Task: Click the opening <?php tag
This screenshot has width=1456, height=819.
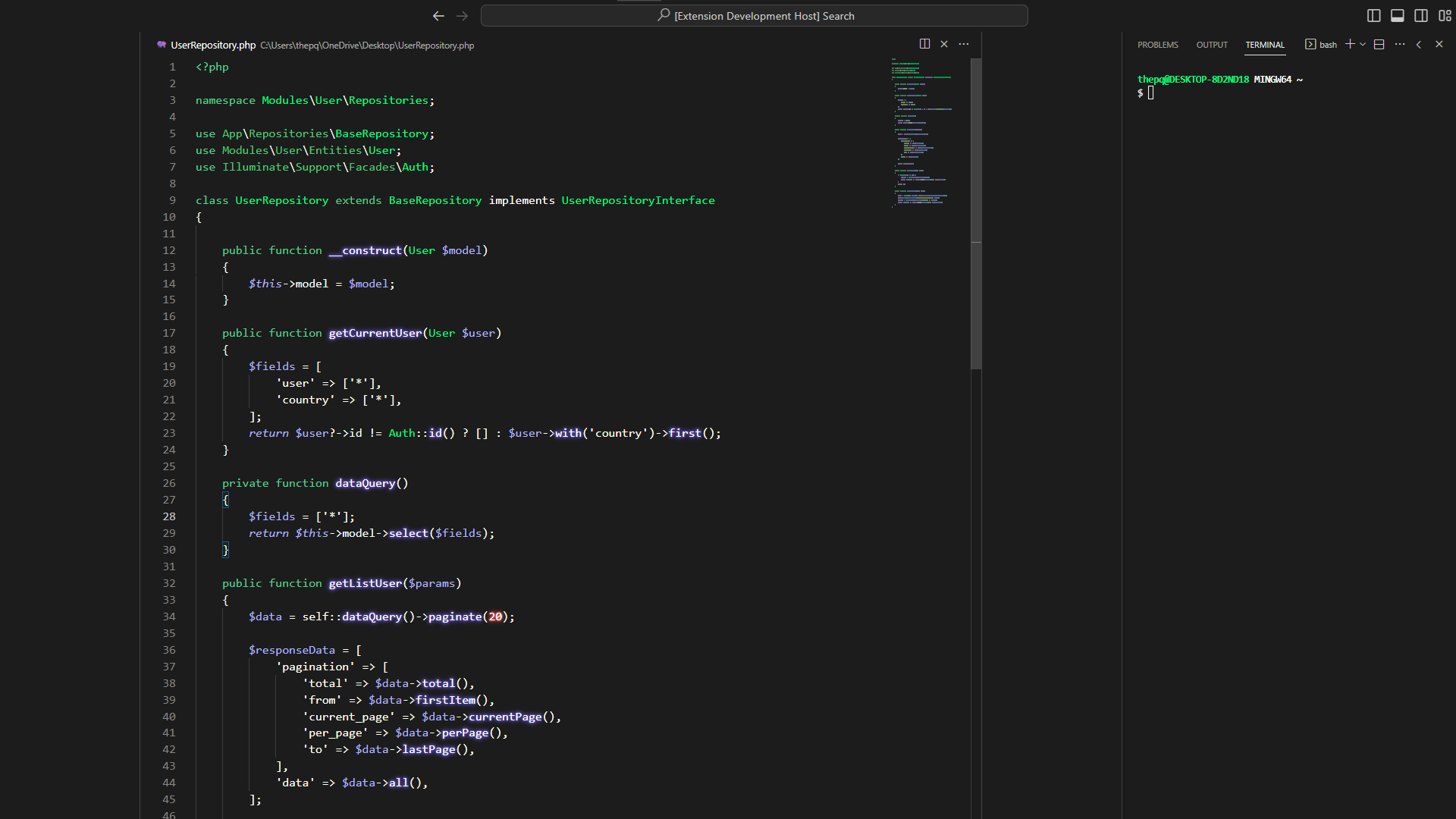Action: click(212, 67)
